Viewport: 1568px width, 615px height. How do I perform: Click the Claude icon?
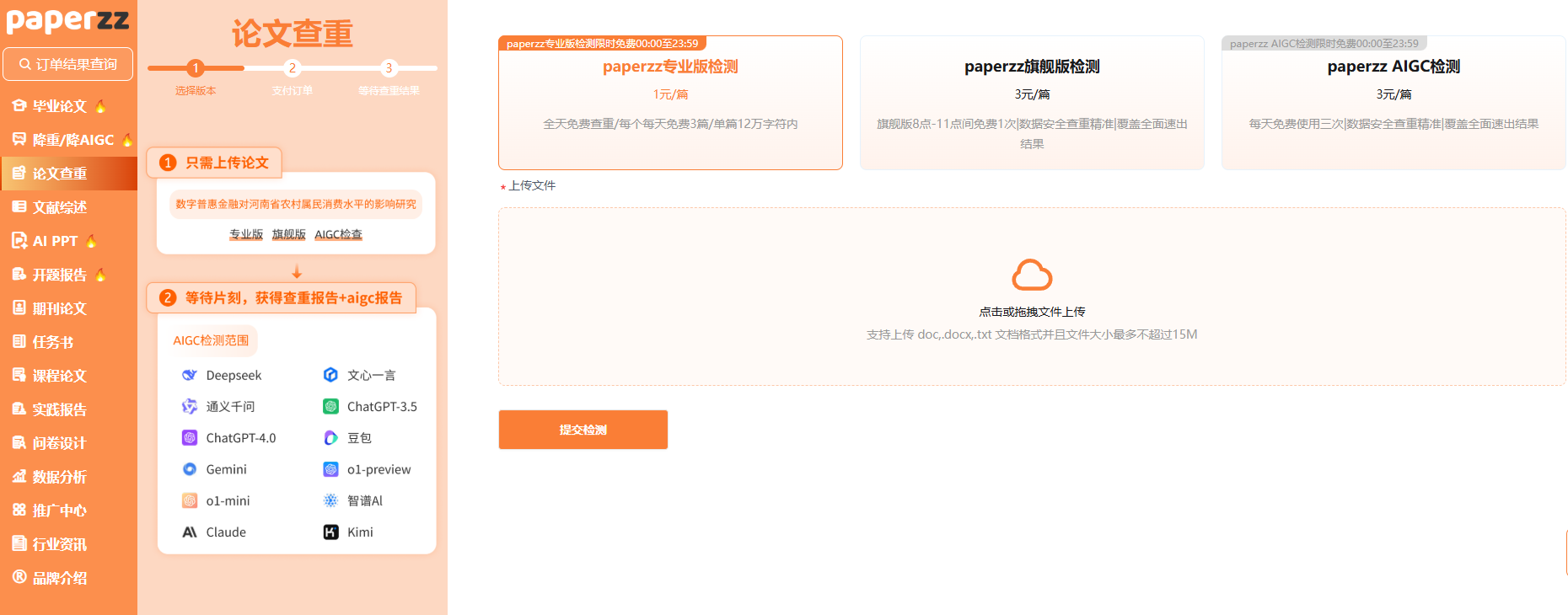pos(190,532)
